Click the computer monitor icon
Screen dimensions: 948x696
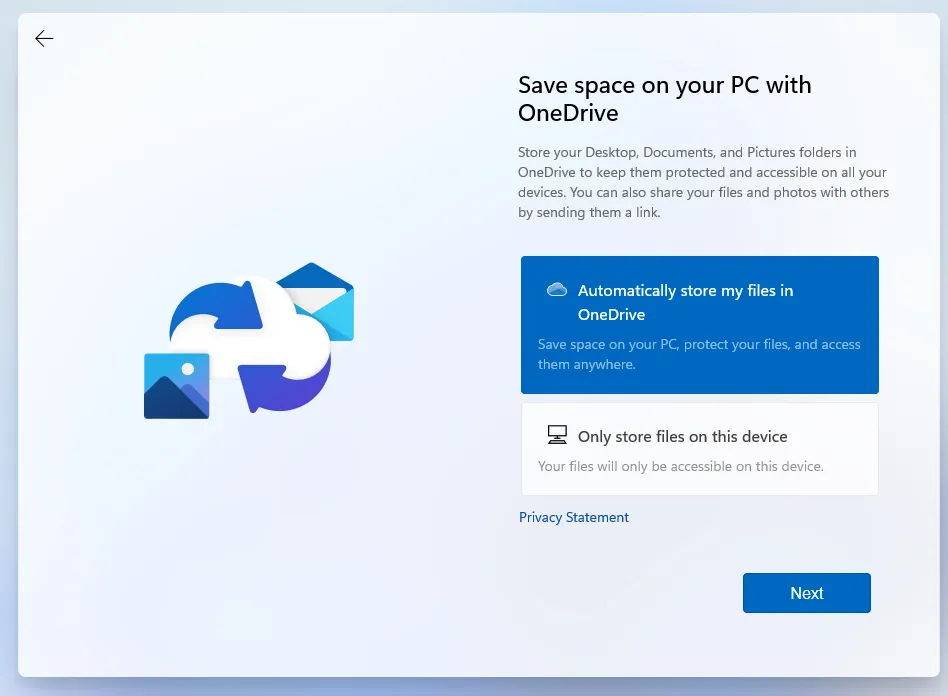click(x=557, y=435)
